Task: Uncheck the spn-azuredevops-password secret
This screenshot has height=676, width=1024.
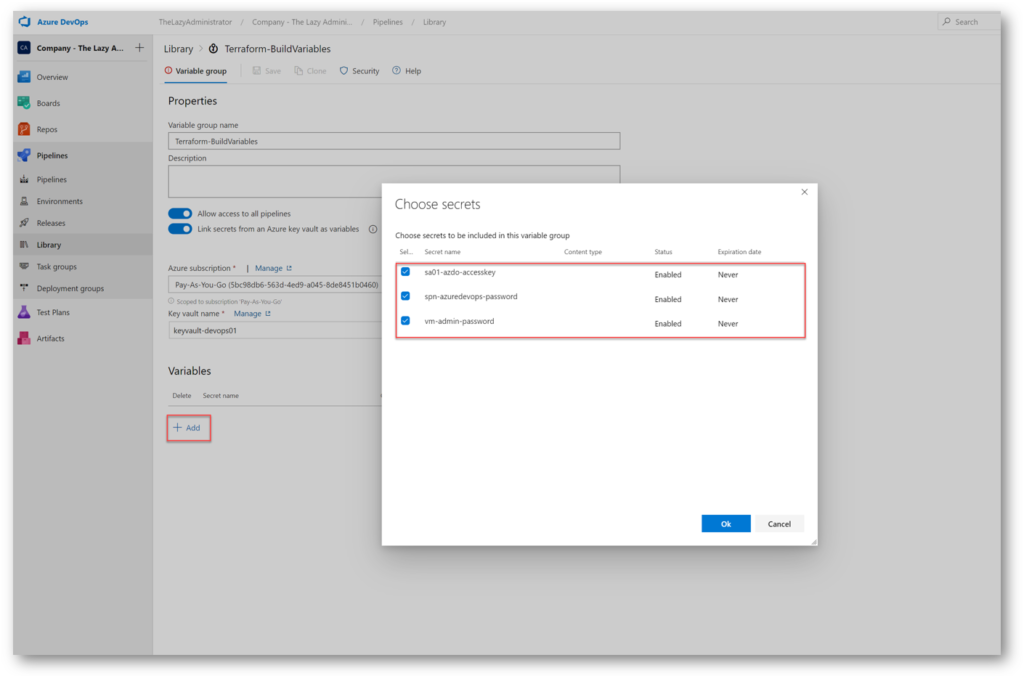Action: coord(406,297)
